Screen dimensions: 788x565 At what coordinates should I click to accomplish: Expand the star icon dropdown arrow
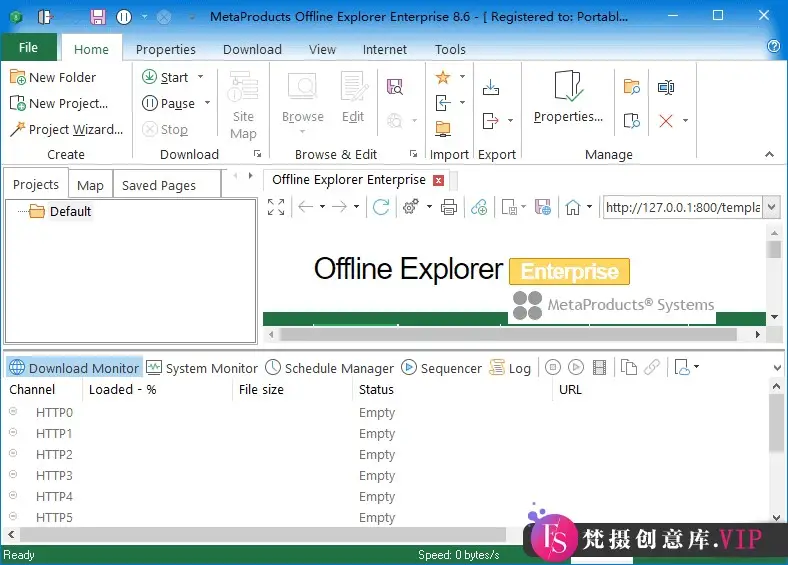point(462,77)
